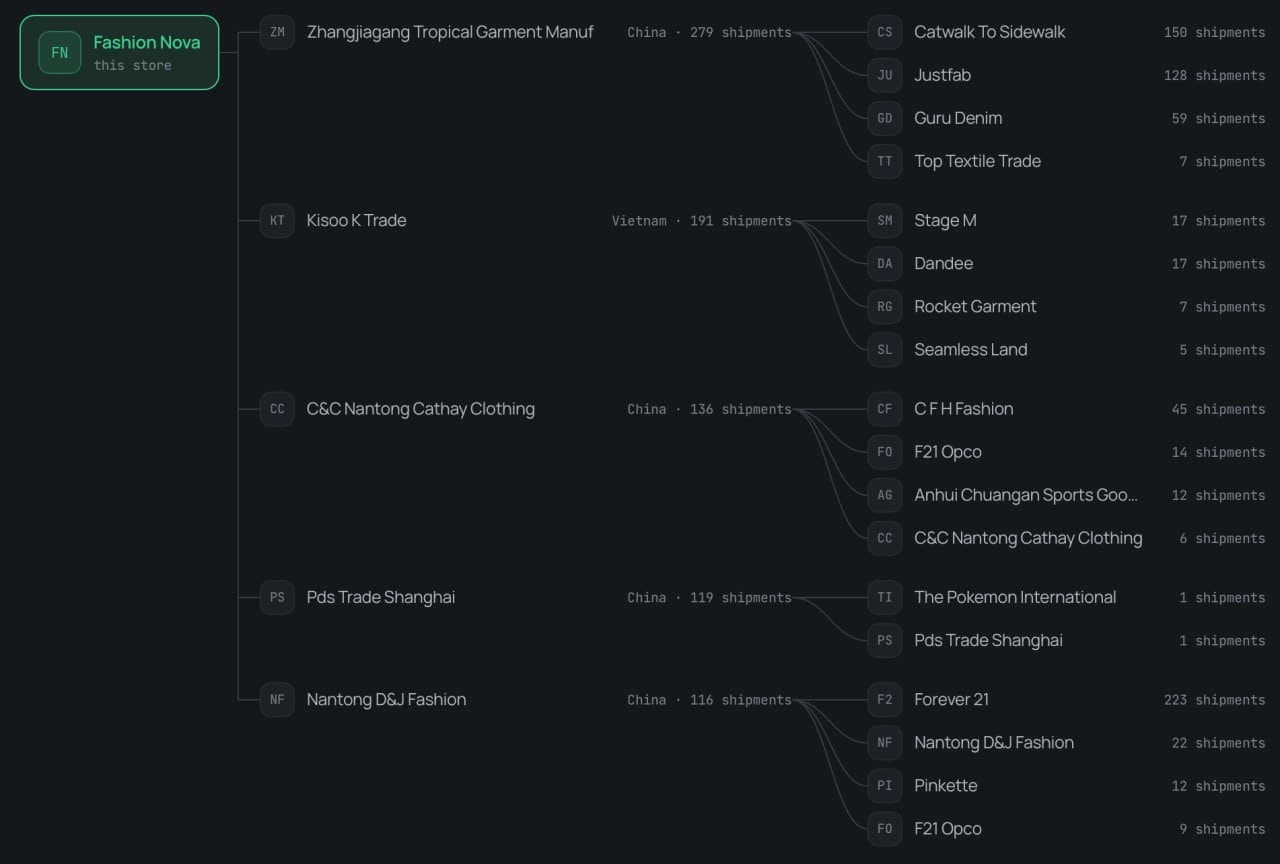Click the CC badge beside the 136 shipments supplier
Viewport: 1280px width, 864px height.
[277, 409]
